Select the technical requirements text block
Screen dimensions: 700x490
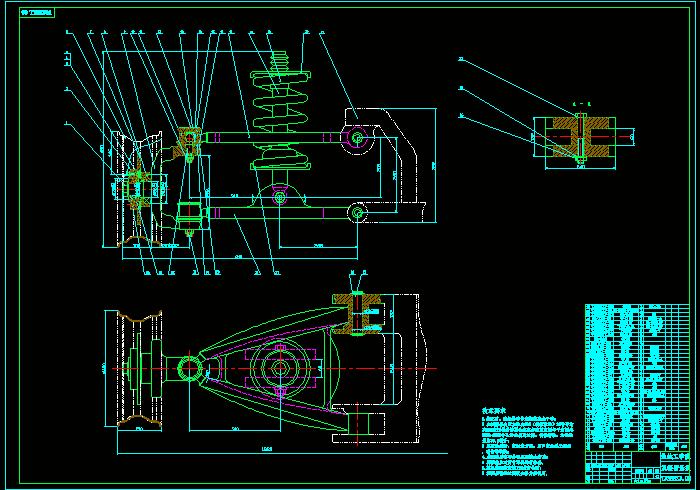pyautogui.click(x=527, y=442)
